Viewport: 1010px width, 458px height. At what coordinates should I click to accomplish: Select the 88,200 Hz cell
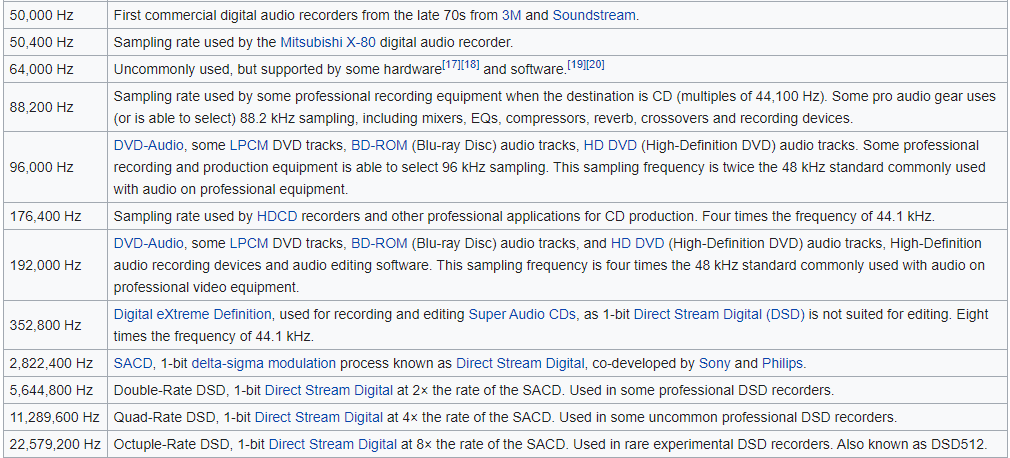(x=55, y=107)
